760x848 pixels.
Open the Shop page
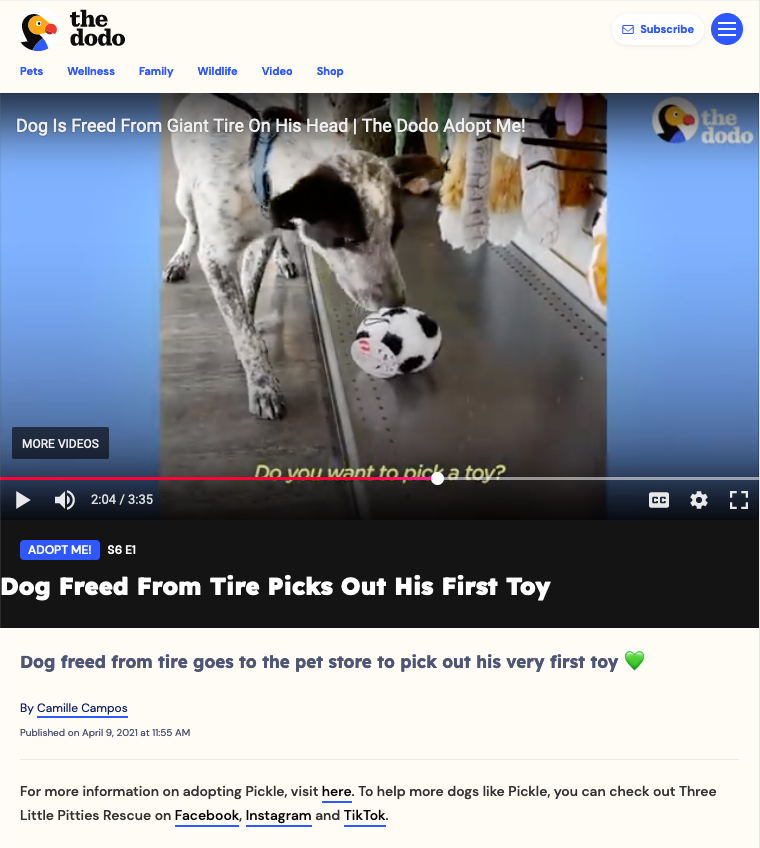(330, 71)
